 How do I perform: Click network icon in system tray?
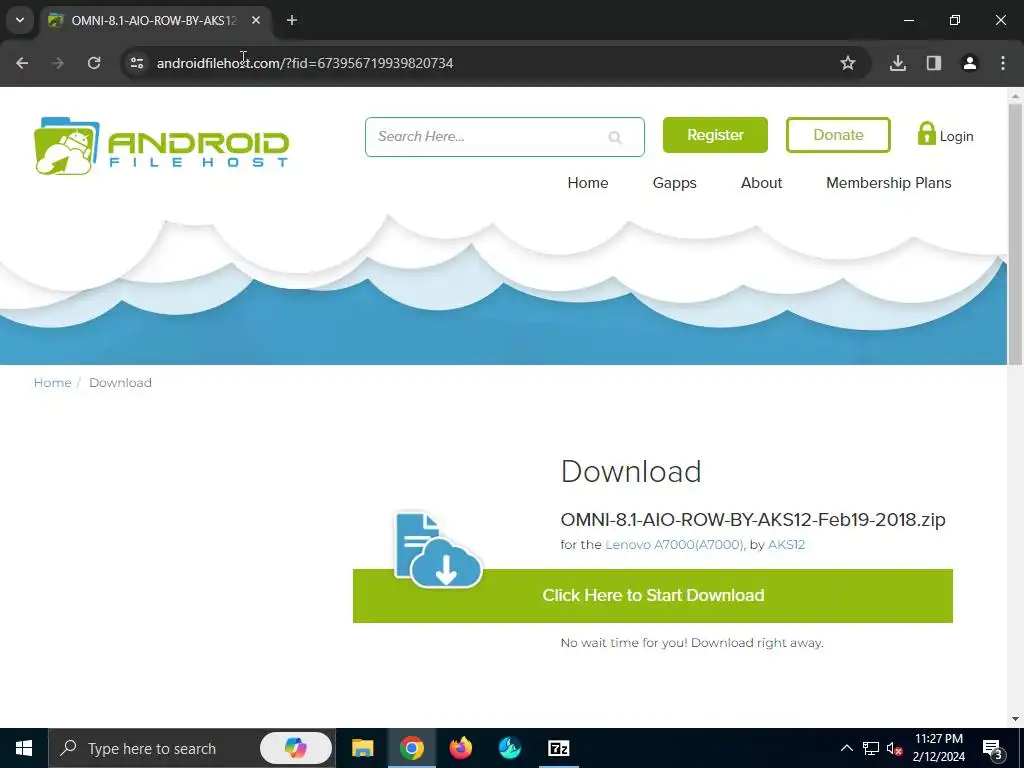pyautogui.click(x=871, y=748)
